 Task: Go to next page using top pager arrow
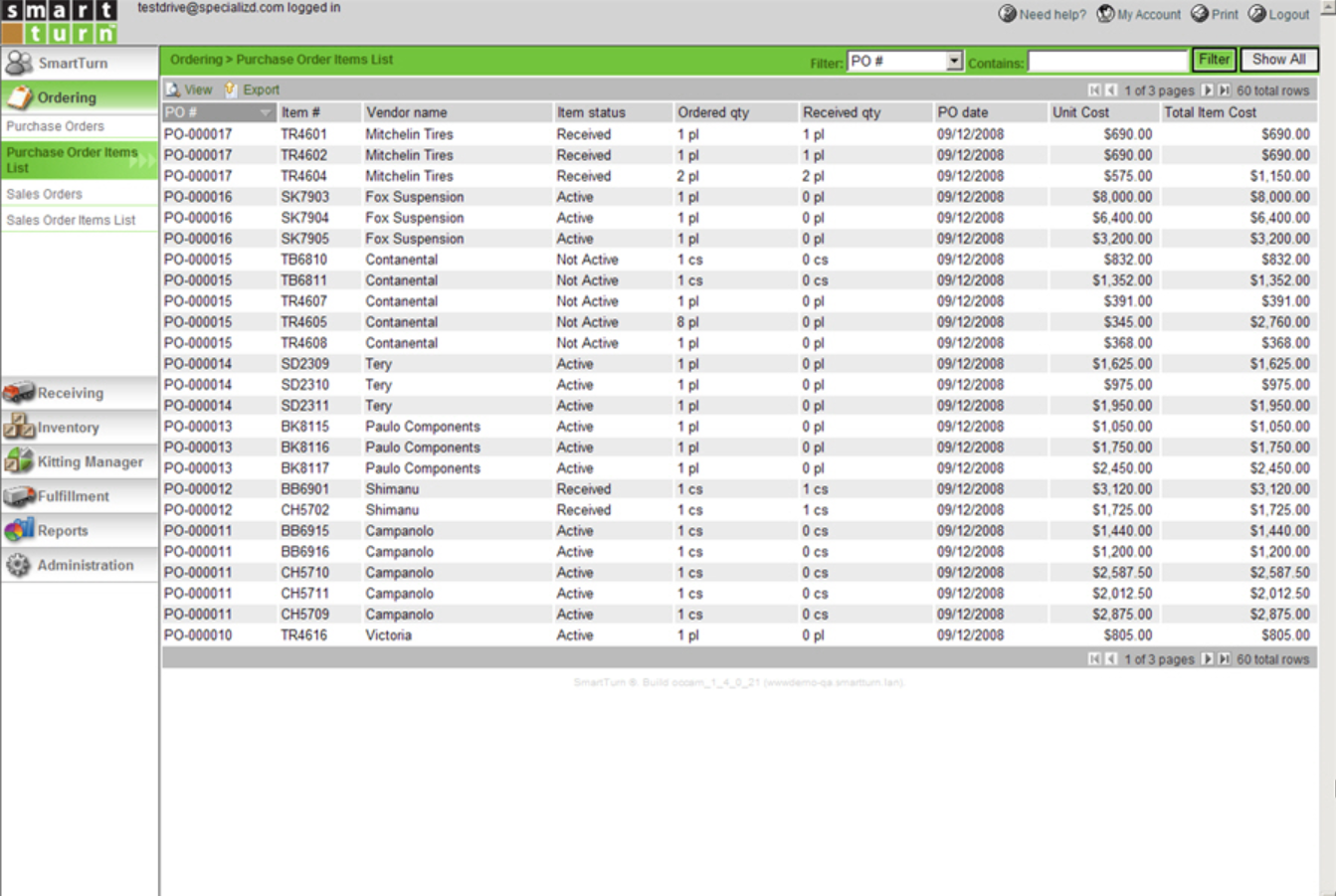coord(1207,90)
